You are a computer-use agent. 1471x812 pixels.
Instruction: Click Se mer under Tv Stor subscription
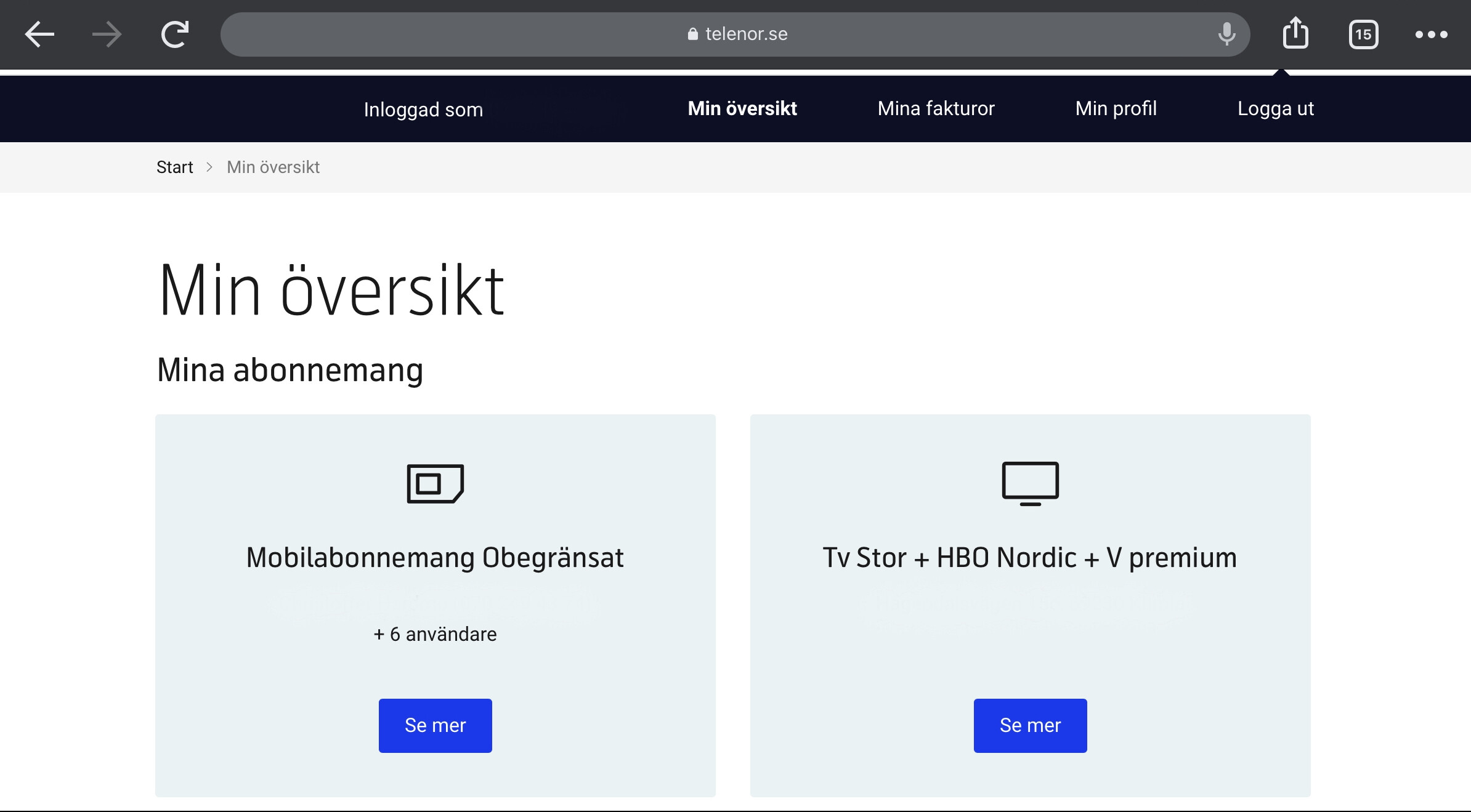pyautogui.click(x=1030, y=725)
